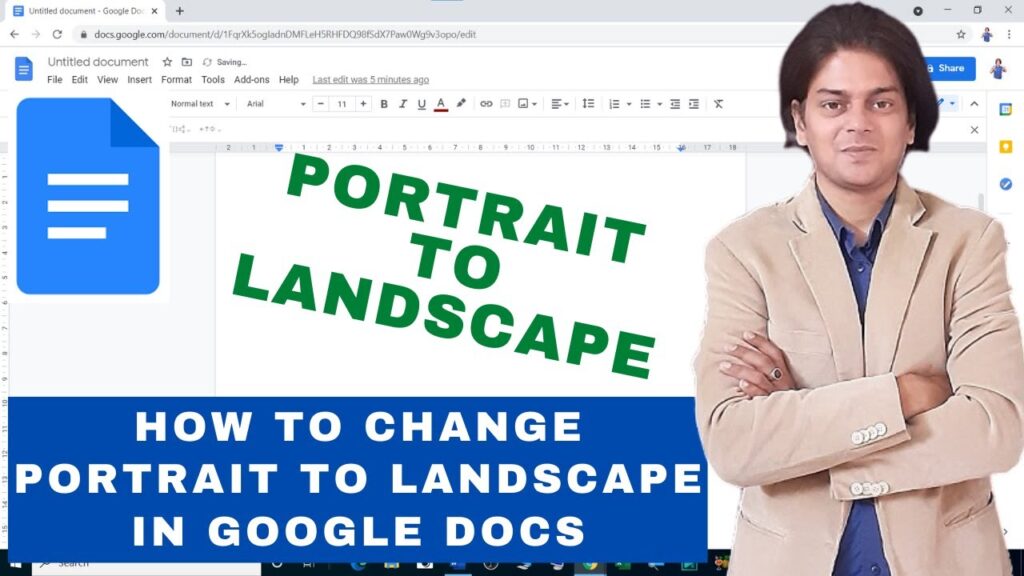Open the Calendar side panel icon
Viewport: 1024px width, 576px height.
coord(1006,110)
